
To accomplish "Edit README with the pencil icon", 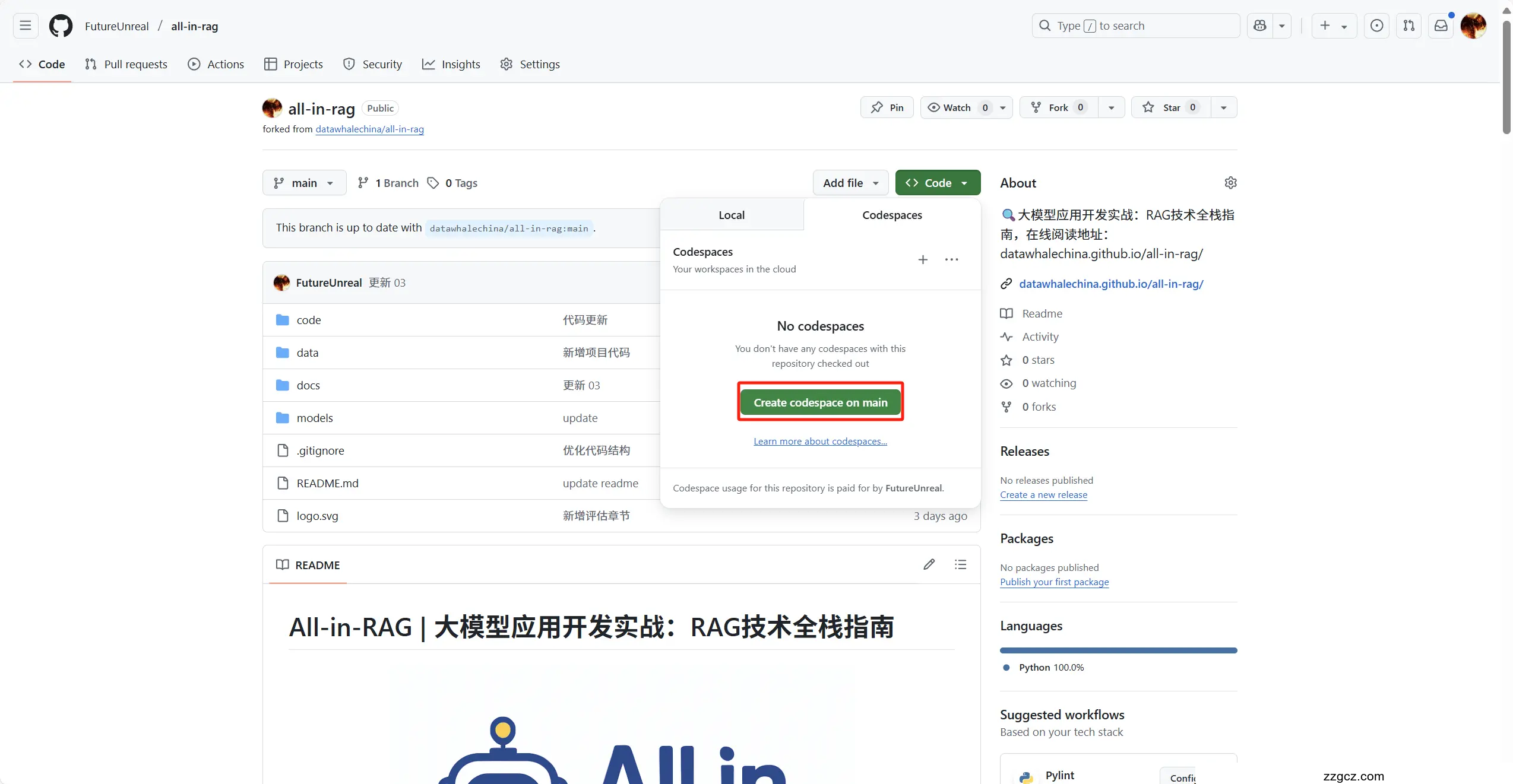I will pos(929,564).
